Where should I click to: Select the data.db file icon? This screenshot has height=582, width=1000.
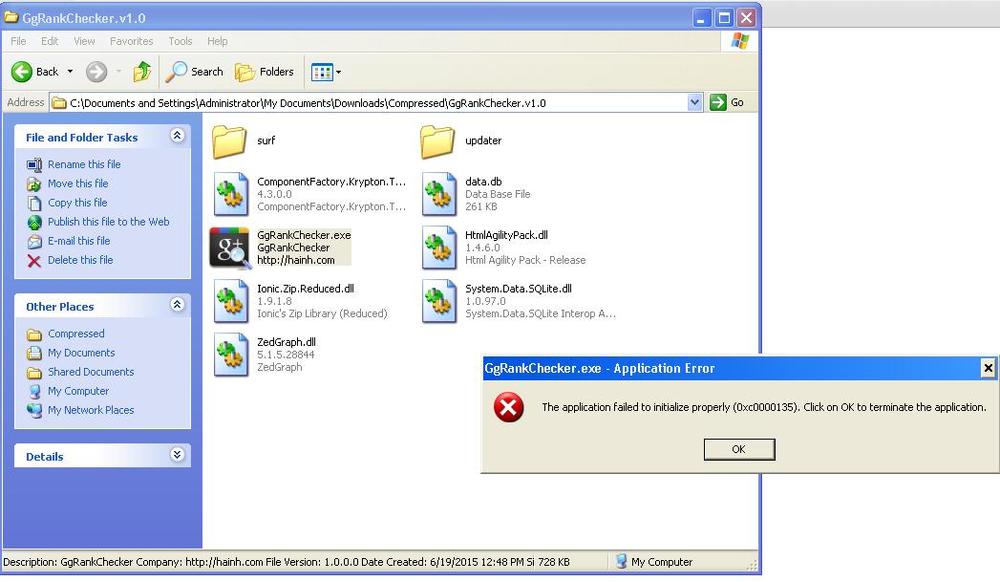(x=439, y=194)
